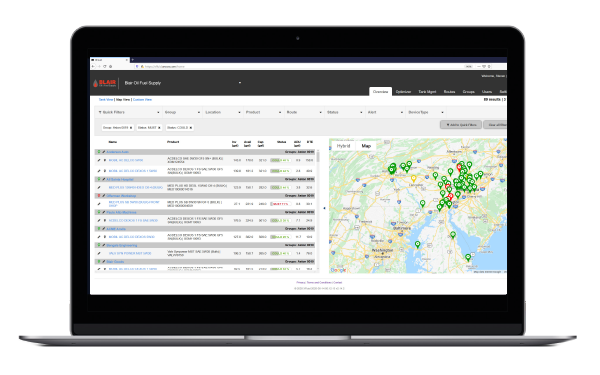Open the Device Type dropdown
The height and width of the screenshot is (375, 600).
426,112
